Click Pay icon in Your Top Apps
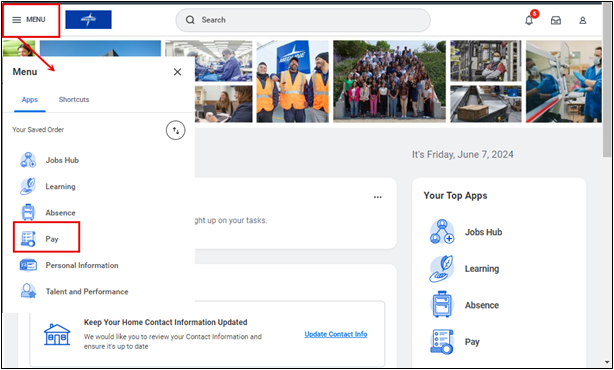This screenshot has width=614, height=370. (442, 341)
